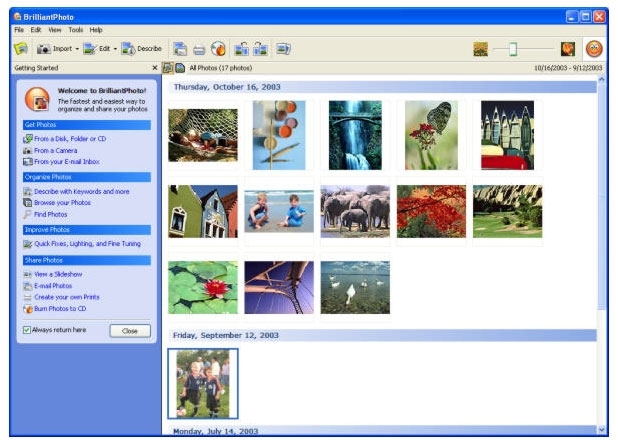This screenshot has height=443, width=618.
Task: Click the rotate left photo icon
Action: pos(241,49)
